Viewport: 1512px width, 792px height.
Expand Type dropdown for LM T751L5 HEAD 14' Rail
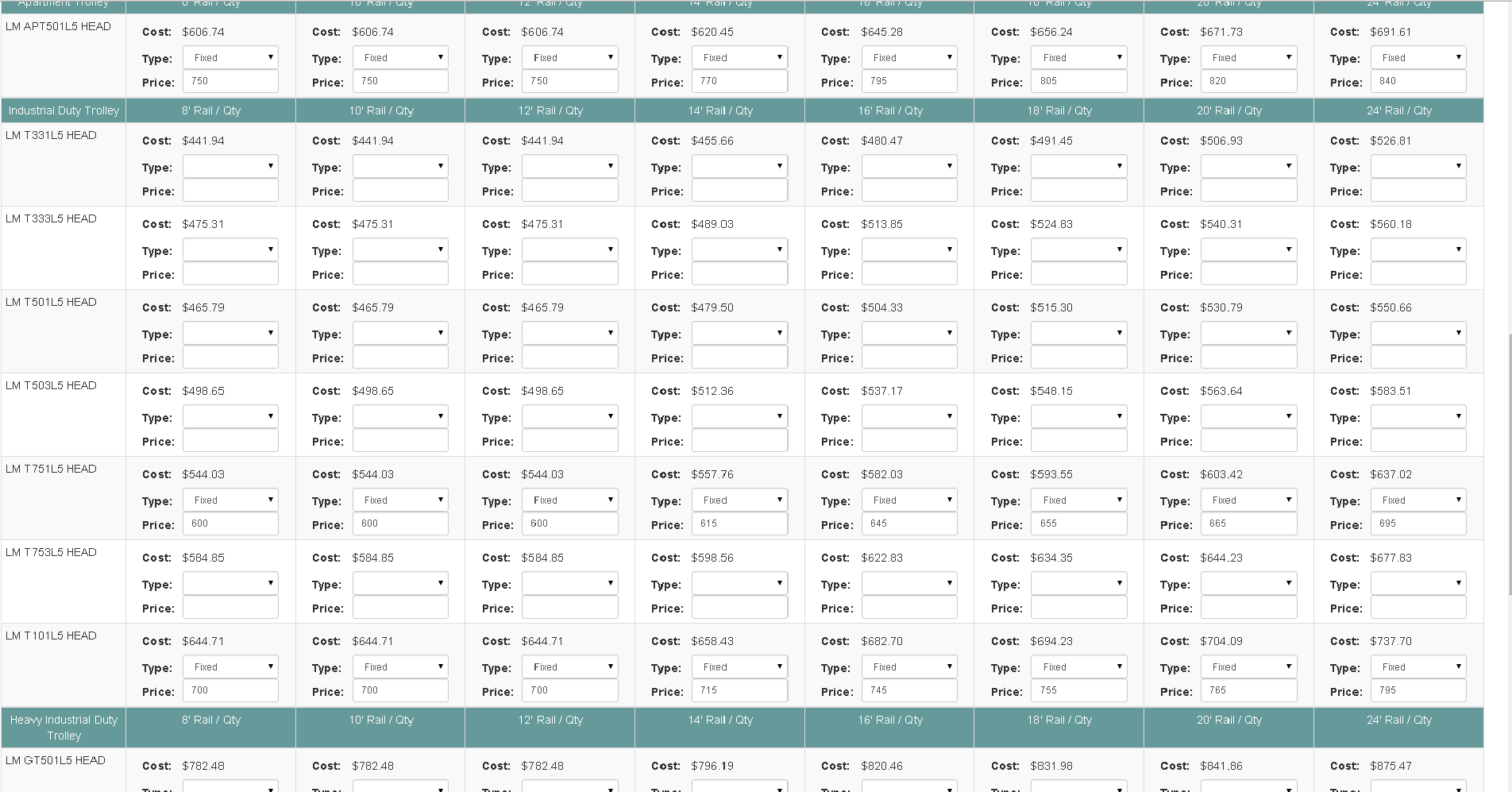[739, 500]
